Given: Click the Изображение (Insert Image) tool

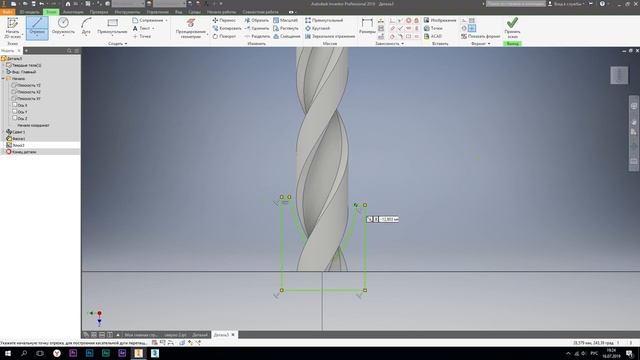Looking at the screenshot, I should [440, 20].
